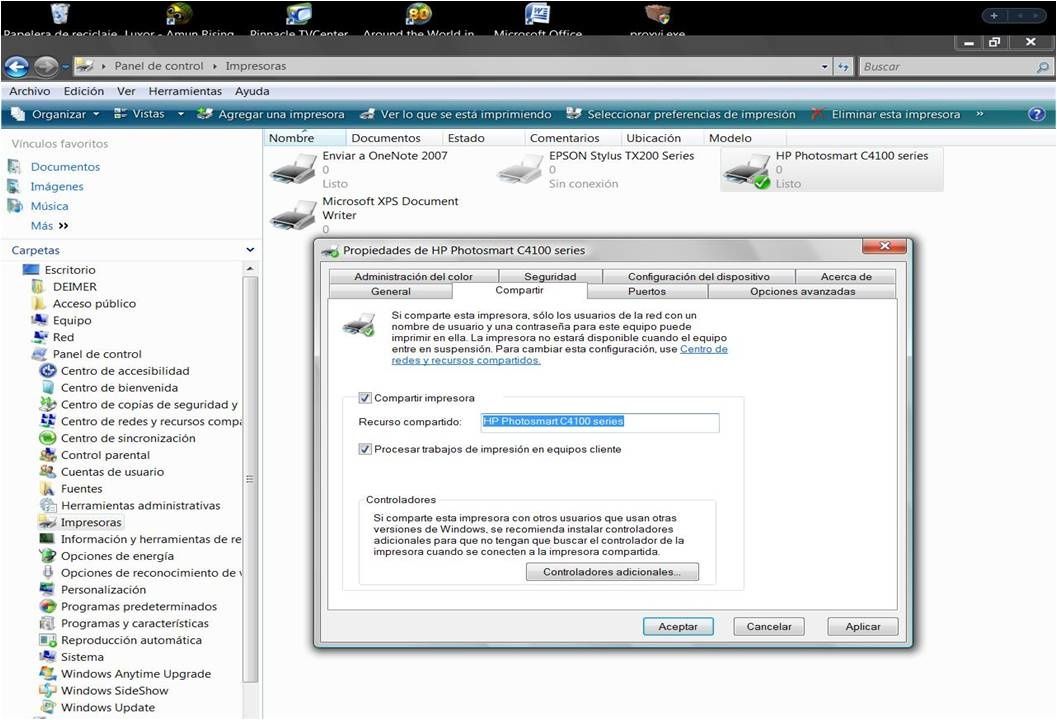The image size is (1057, 720).
Task: Expand Más favorite links chevron
Action: coord(63,226)
